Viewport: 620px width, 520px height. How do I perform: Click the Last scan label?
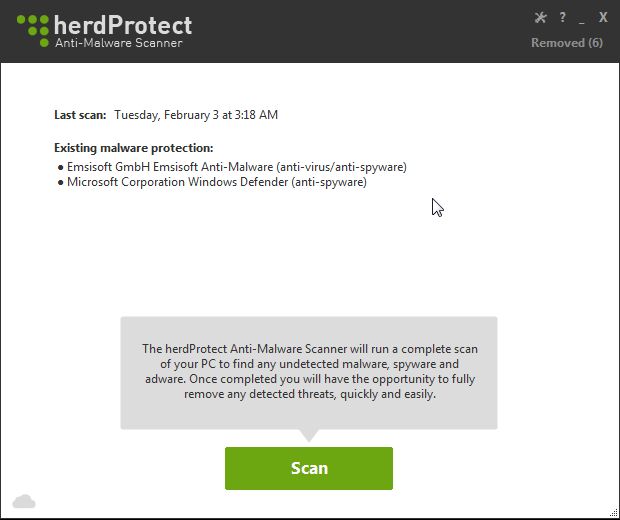click(81, 115)
